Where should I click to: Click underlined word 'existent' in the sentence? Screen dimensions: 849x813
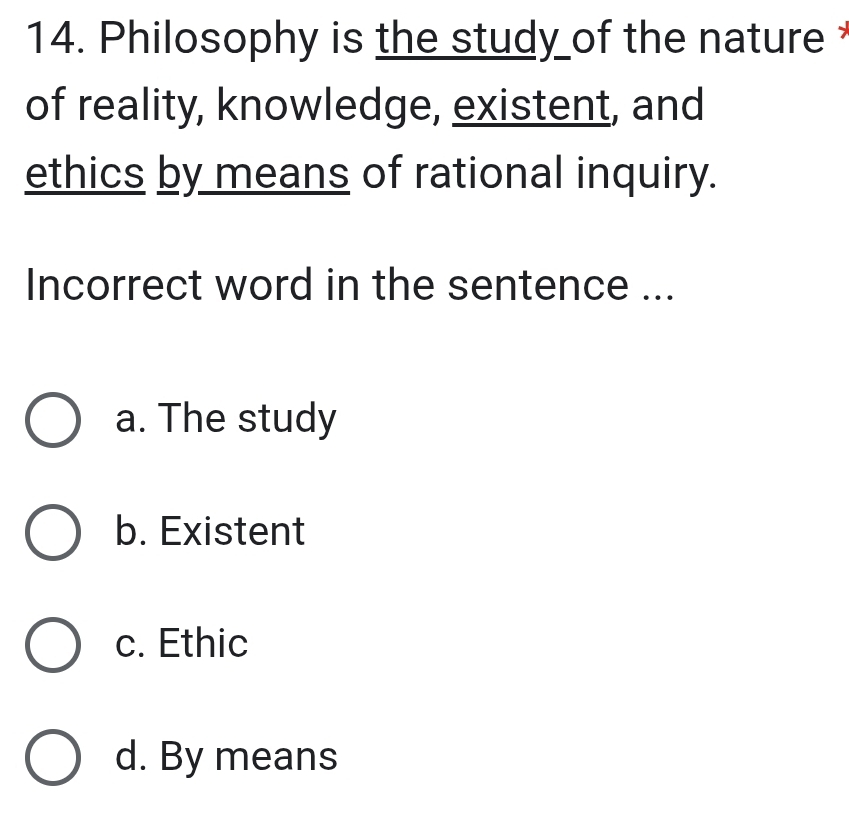[531, 106]
